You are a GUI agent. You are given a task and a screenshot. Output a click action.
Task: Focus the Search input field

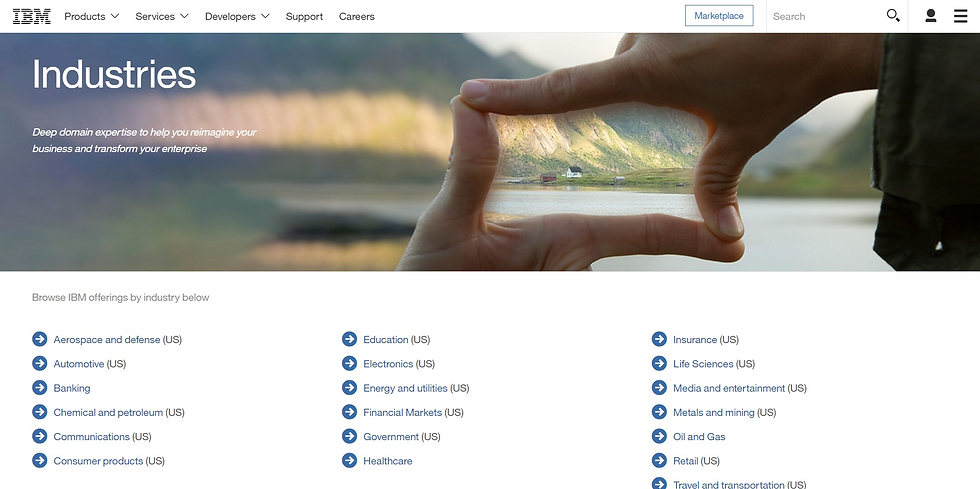pyautogui.click(x=825, y=16)
